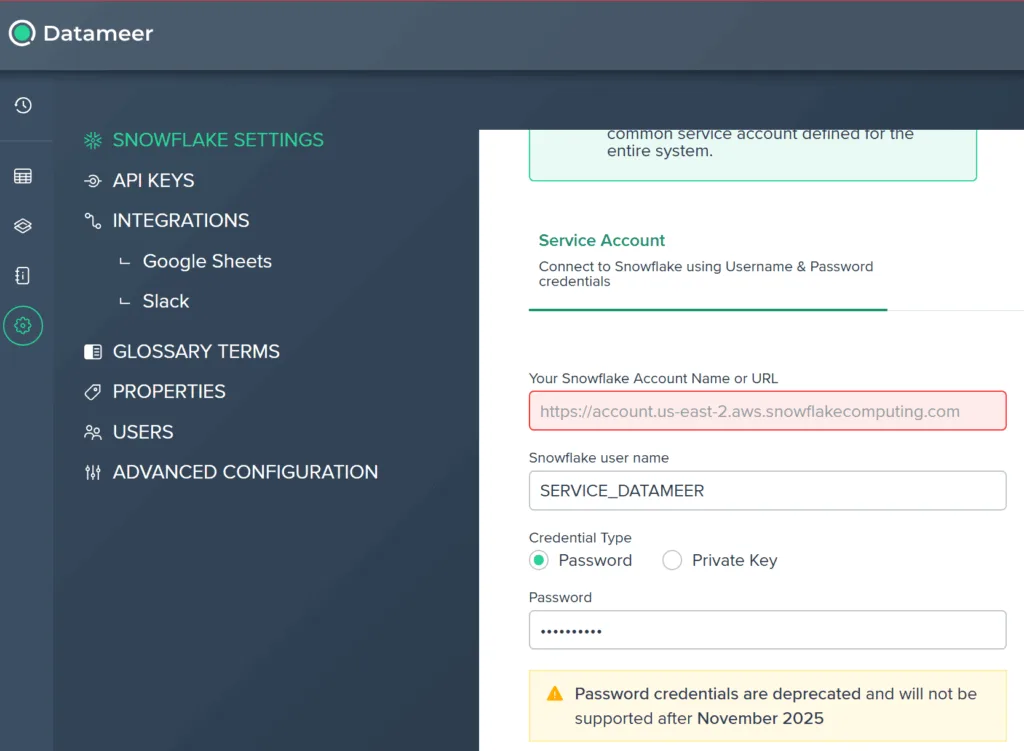Screen dimensions: 1024x751
Task: Select Slack integration
Action: click(166, 301)
